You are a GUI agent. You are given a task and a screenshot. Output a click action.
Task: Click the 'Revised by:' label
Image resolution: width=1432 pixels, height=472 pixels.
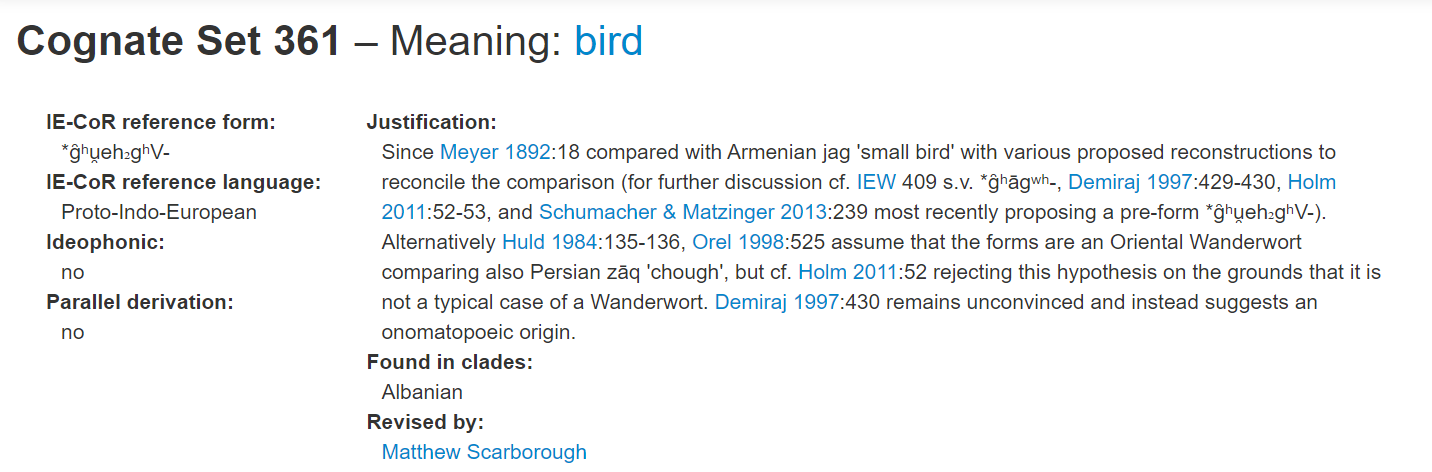coord(425,422)
